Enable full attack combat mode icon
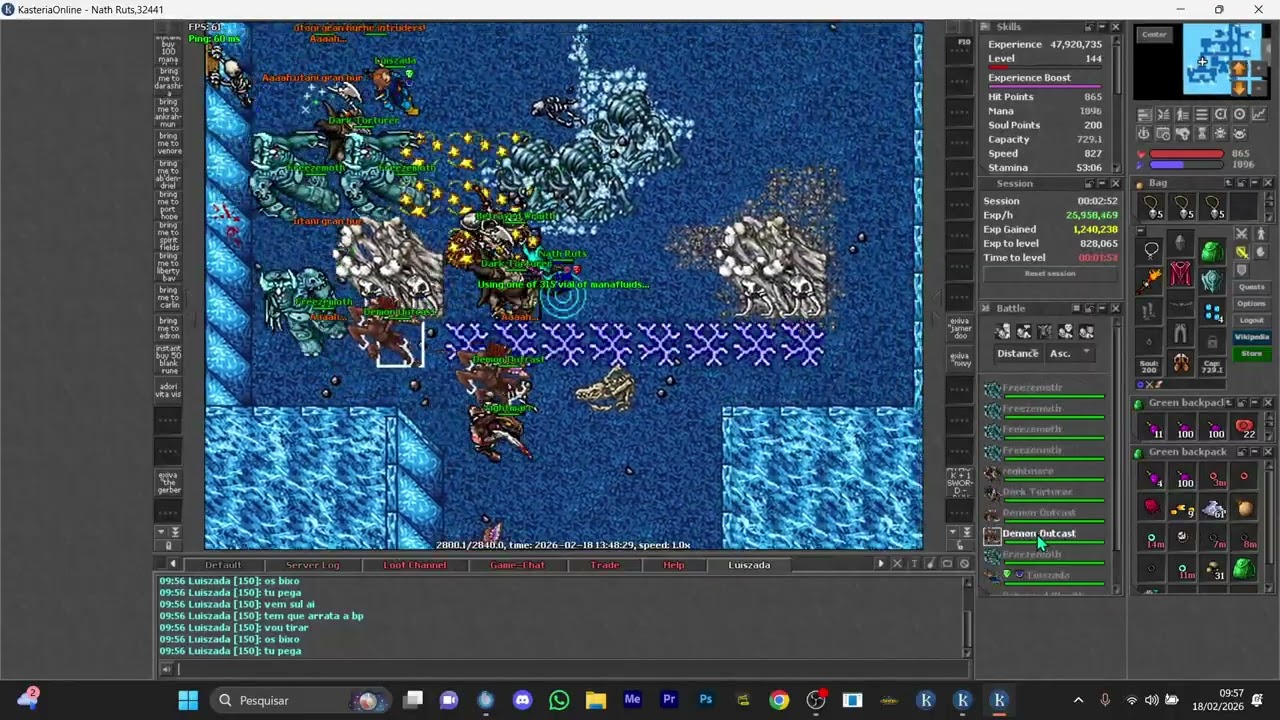Viewport: 1280px width, 720px height. coord(1241,233)
